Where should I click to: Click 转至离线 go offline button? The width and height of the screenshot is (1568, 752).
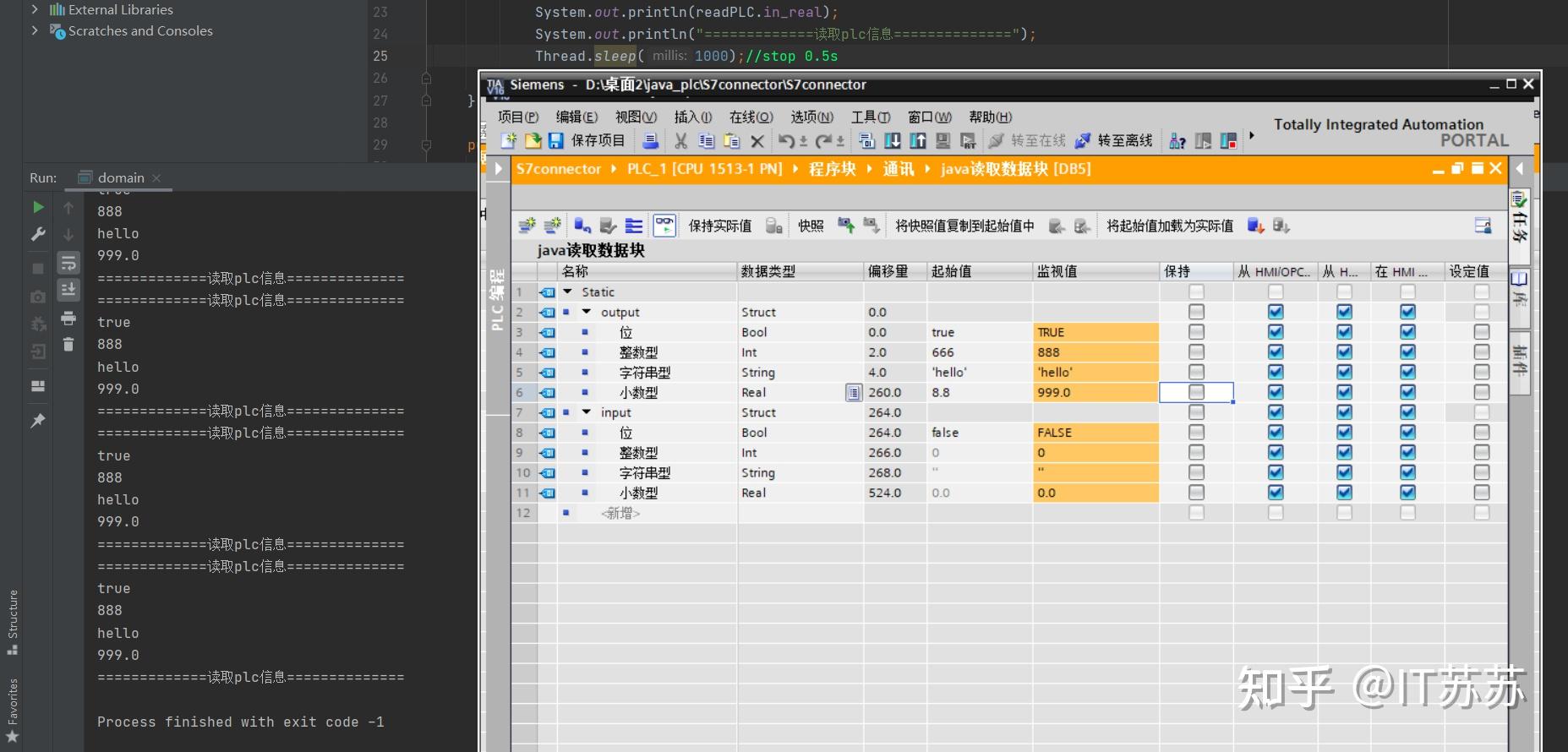[1114, 141]
